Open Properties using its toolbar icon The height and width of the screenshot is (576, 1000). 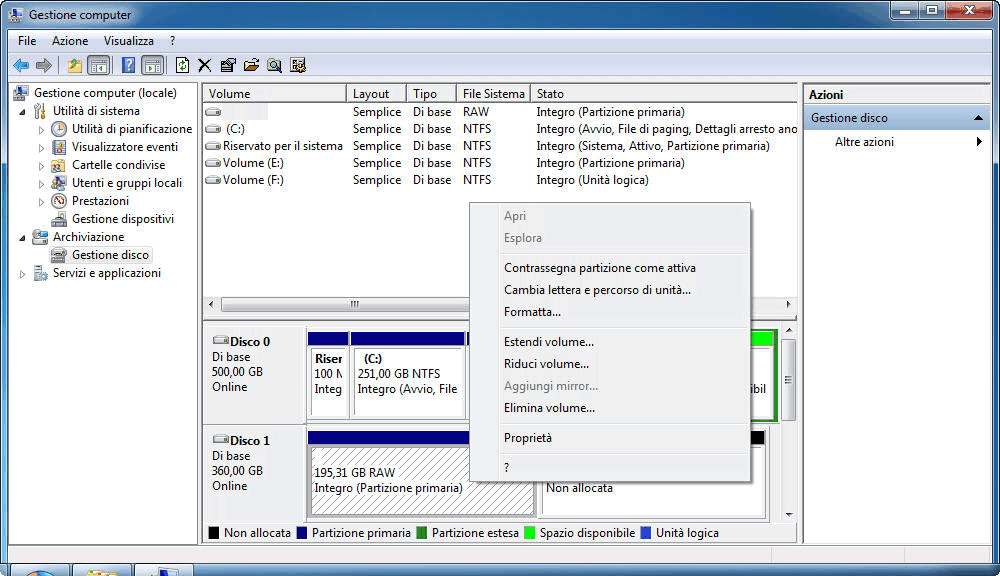pos(226,65)
